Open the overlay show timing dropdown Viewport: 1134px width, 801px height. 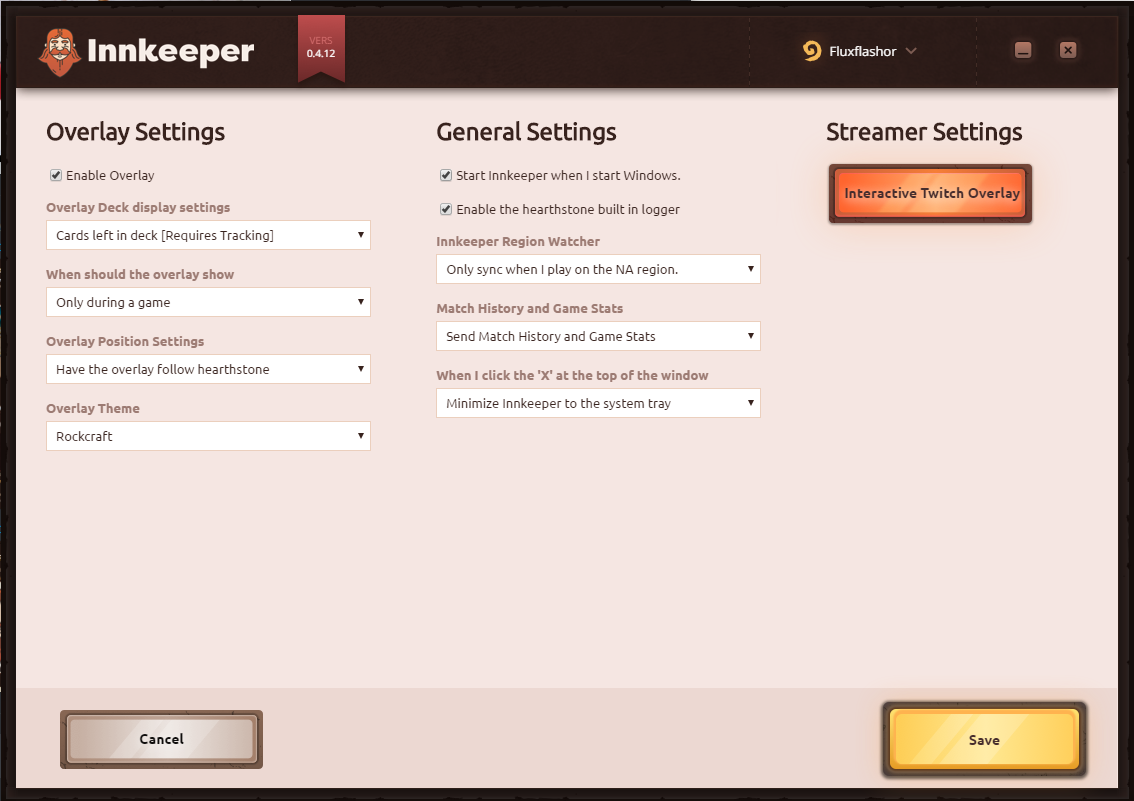point(207,302)
